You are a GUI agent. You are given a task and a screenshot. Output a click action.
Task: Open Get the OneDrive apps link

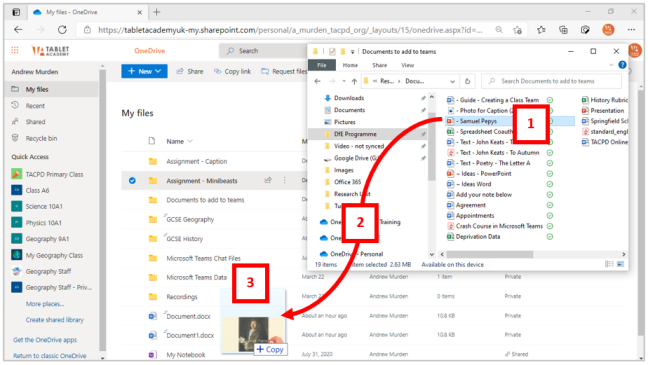45,340
